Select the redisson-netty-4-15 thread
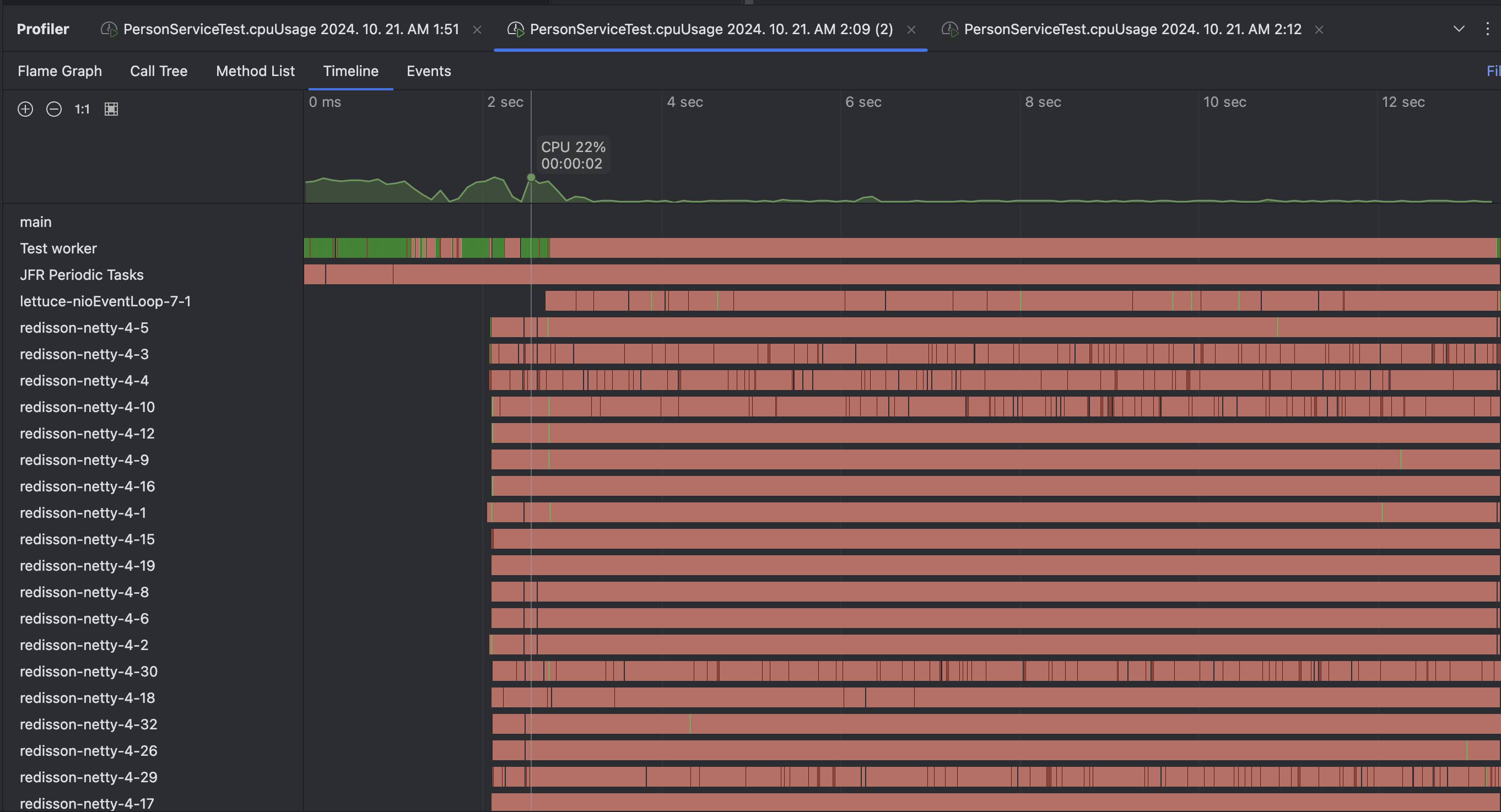 (x=88, y=539)
